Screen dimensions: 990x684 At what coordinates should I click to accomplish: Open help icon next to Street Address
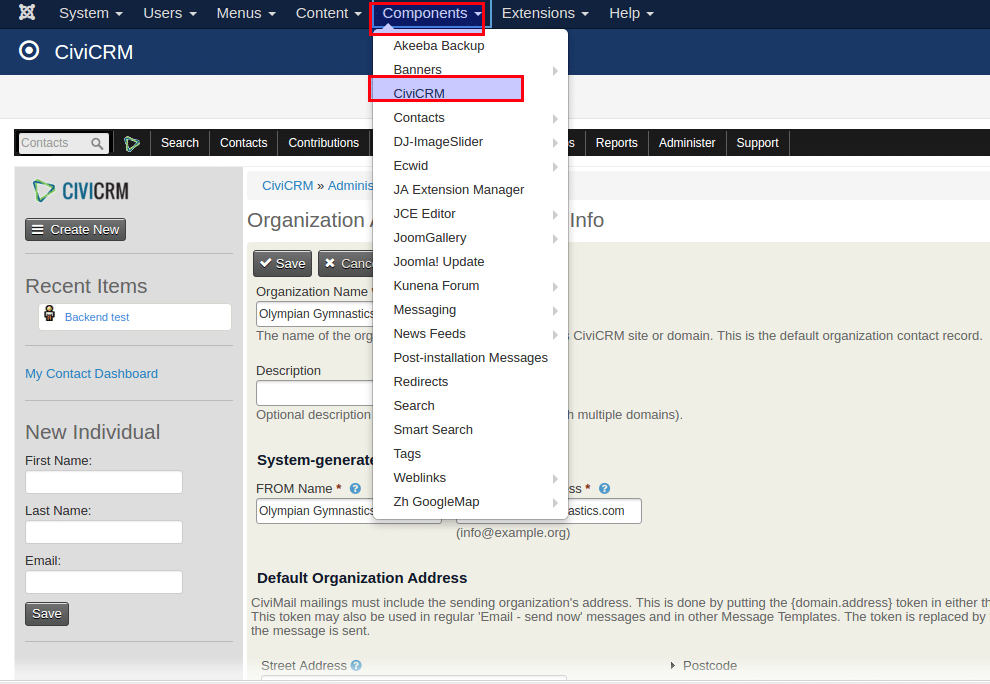356,666
